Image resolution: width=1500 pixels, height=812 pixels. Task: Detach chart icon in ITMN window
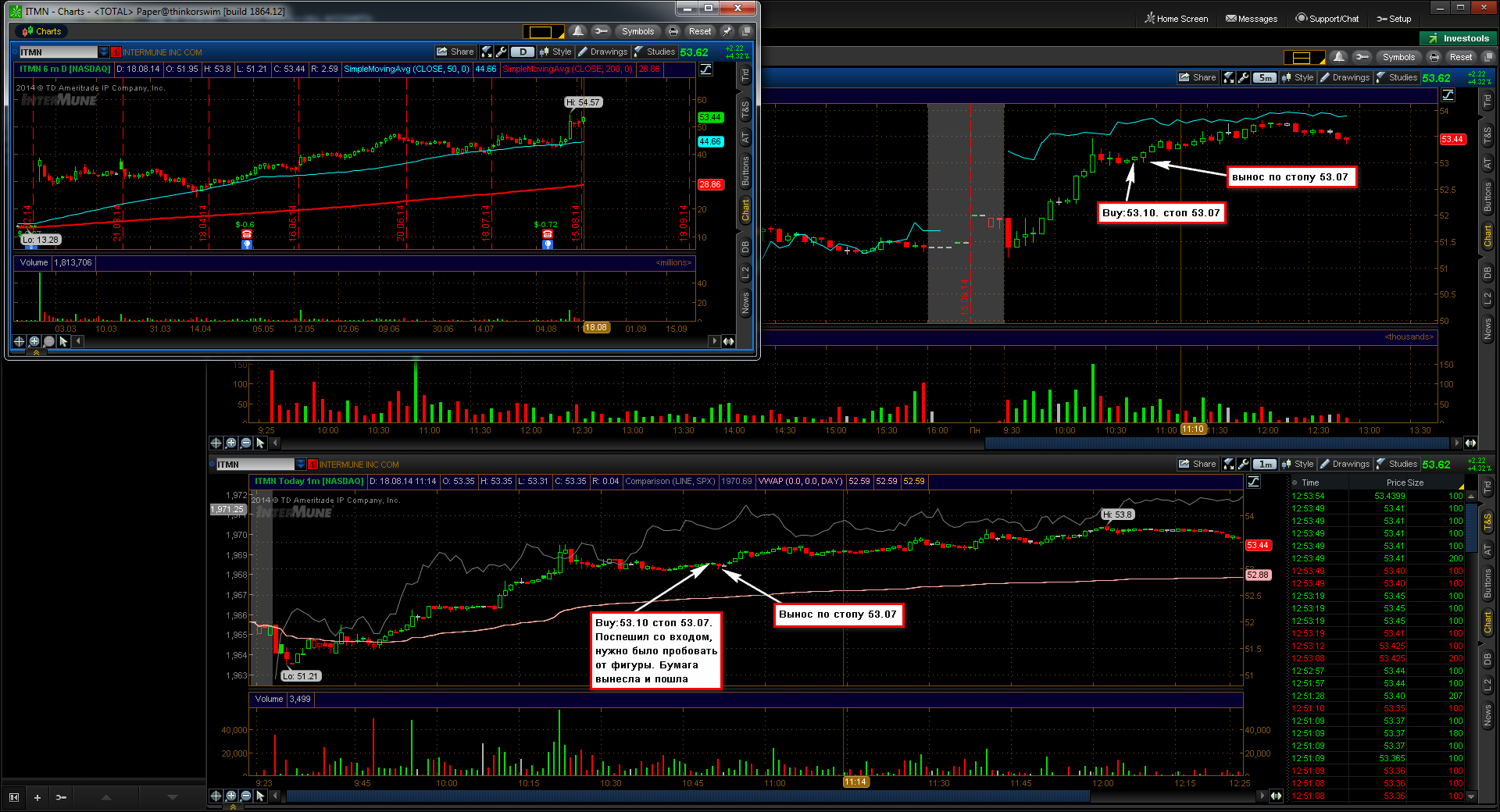click(x=746, y=31)
